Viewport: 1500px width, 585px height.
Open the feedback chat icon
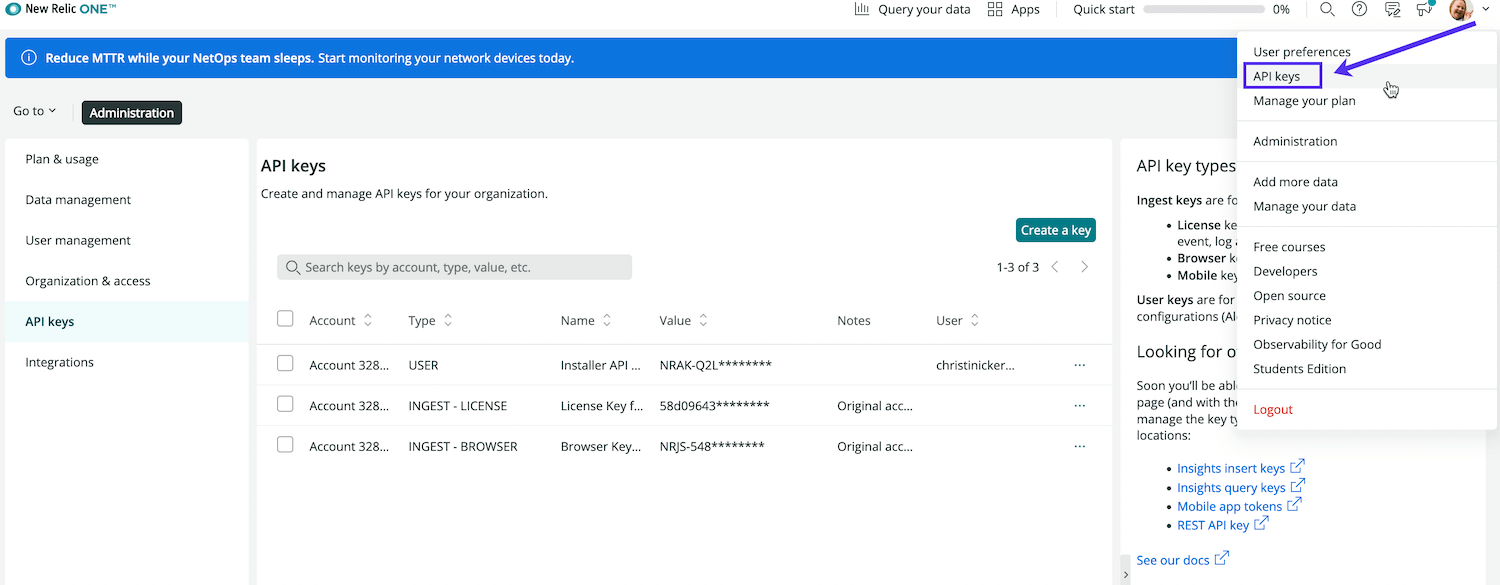(1392, 9)
